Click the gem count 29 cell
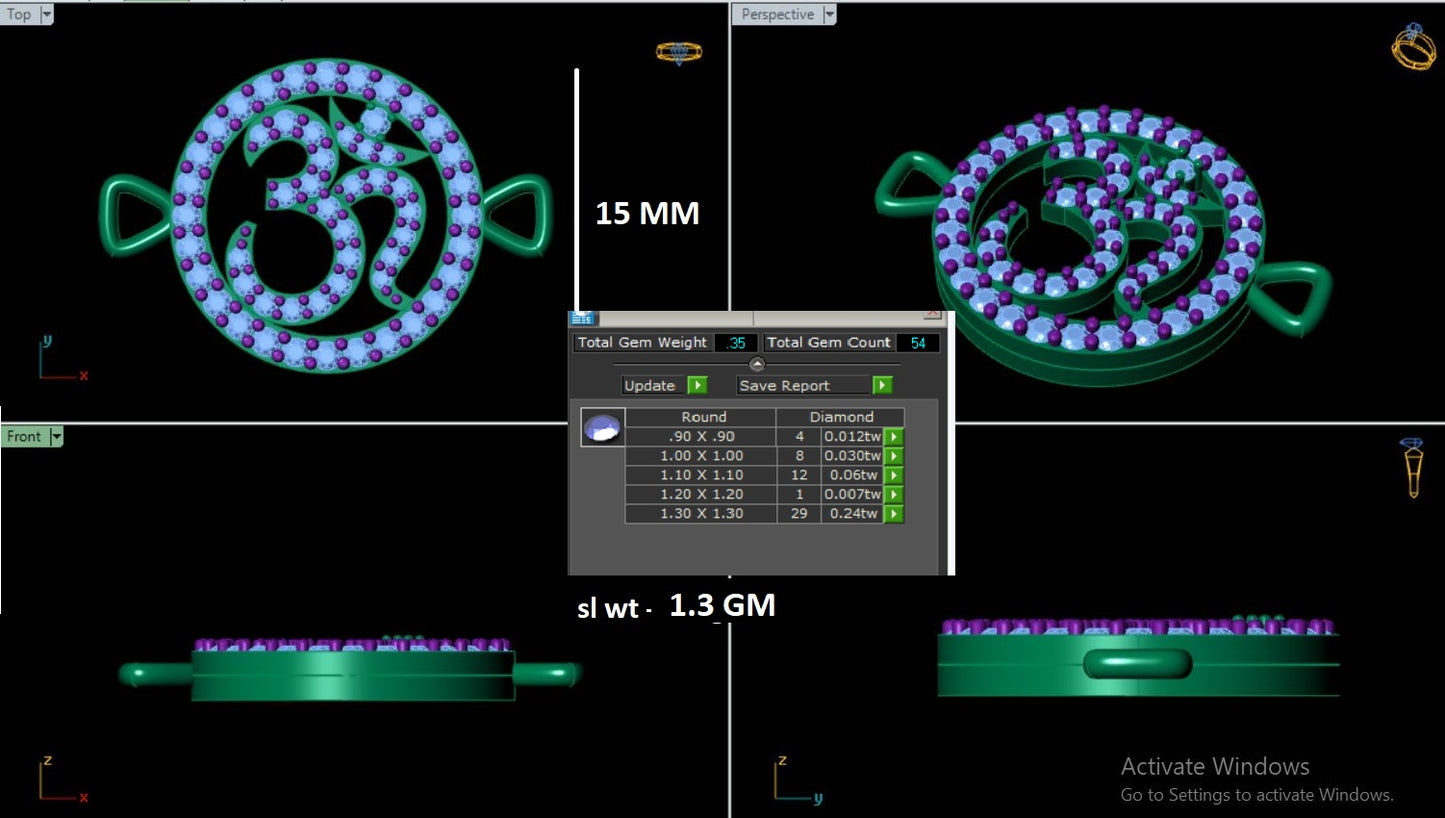 click(x=799, y=513)
